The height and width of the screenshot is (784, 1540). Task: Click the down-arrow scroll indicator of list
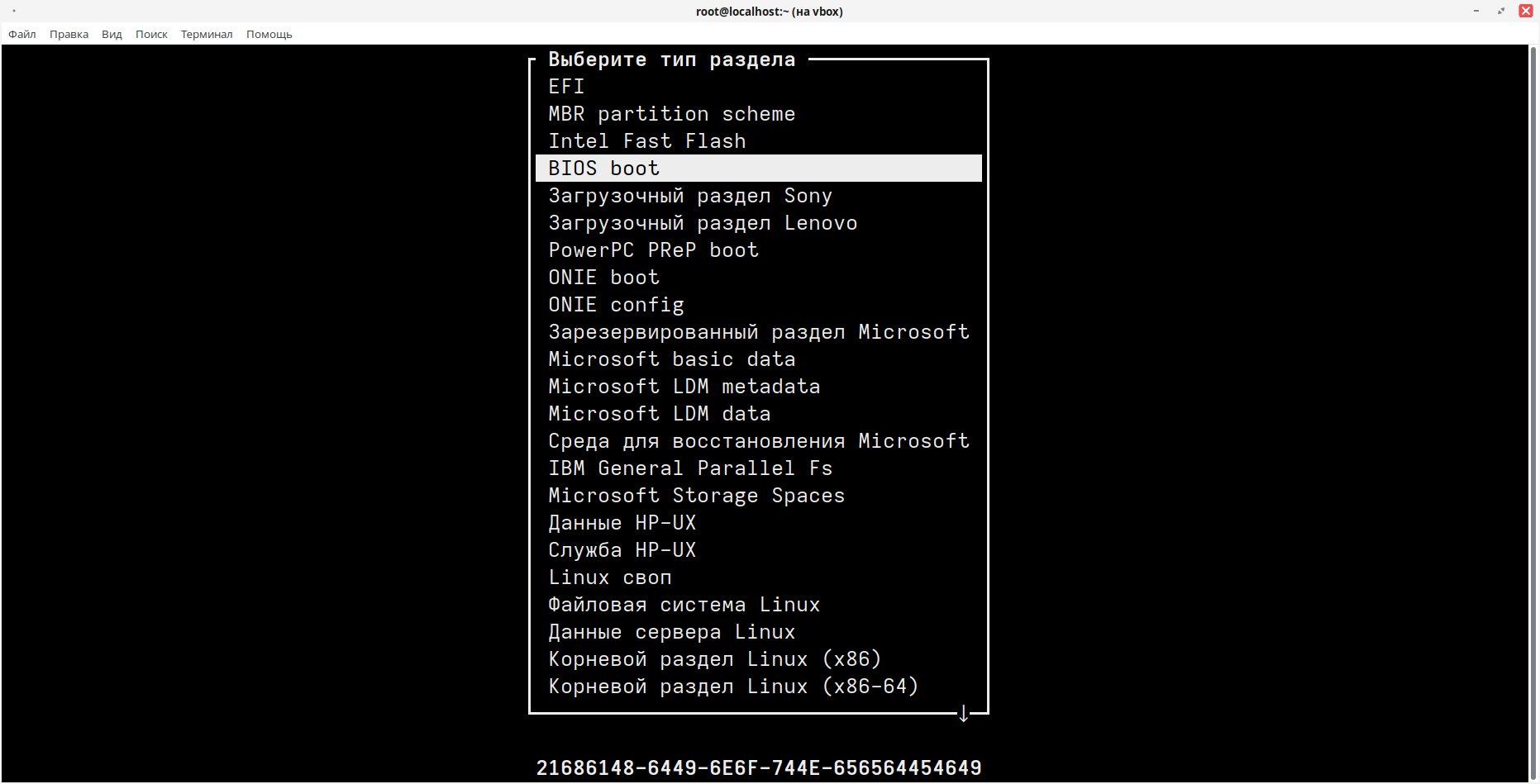pos(963,714)
